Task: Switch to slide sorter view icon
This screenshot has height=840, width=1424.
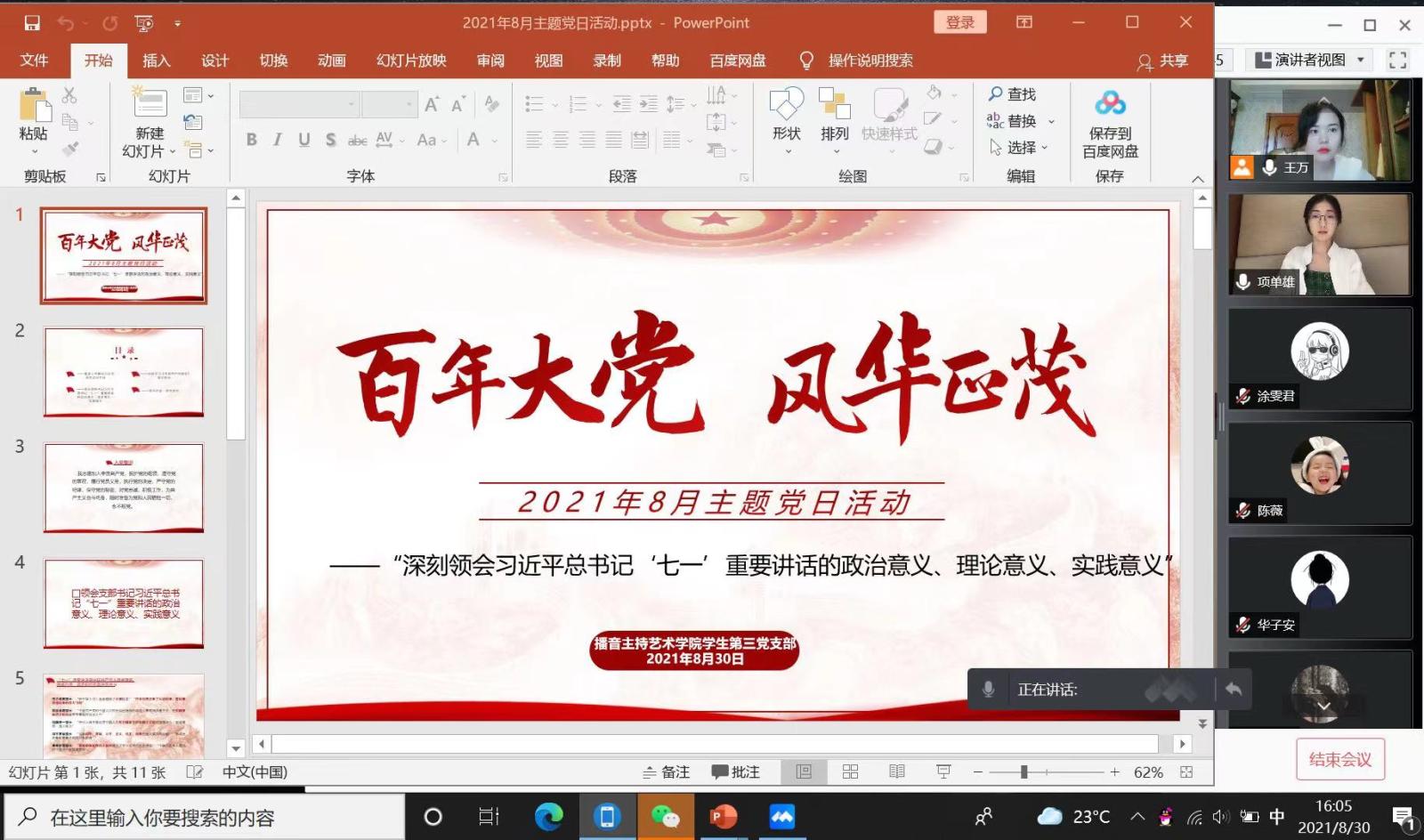Action: coord(850,772)
